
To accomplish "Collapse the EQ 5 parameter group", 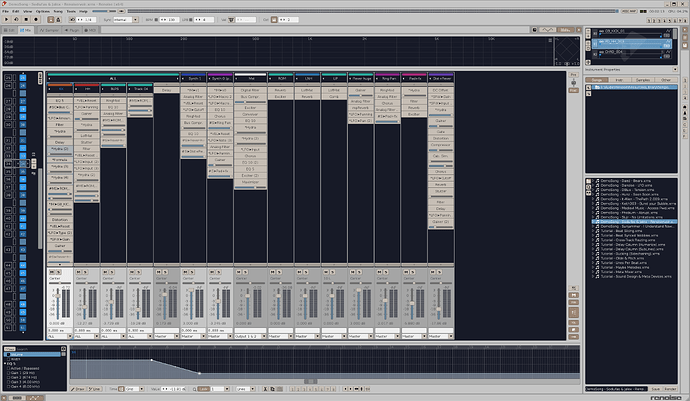I will pyautogui.click(x=5, y=364).
